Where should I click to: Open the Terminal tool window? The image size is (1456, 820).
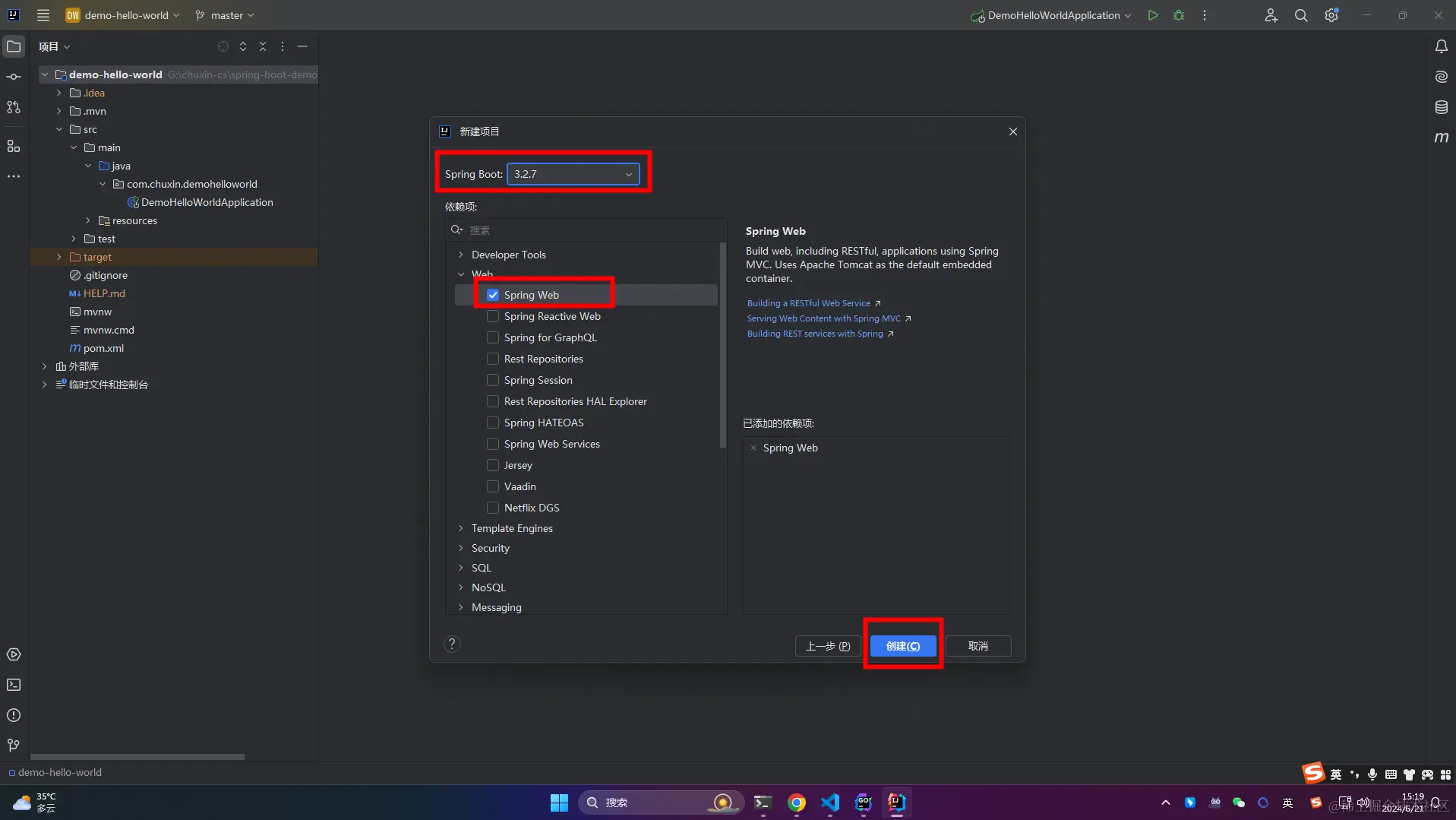[14, 685]
